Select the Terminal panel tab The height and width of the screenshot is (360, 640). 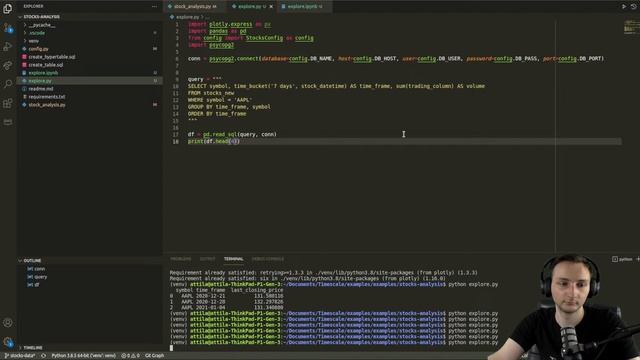pos(233,259)
